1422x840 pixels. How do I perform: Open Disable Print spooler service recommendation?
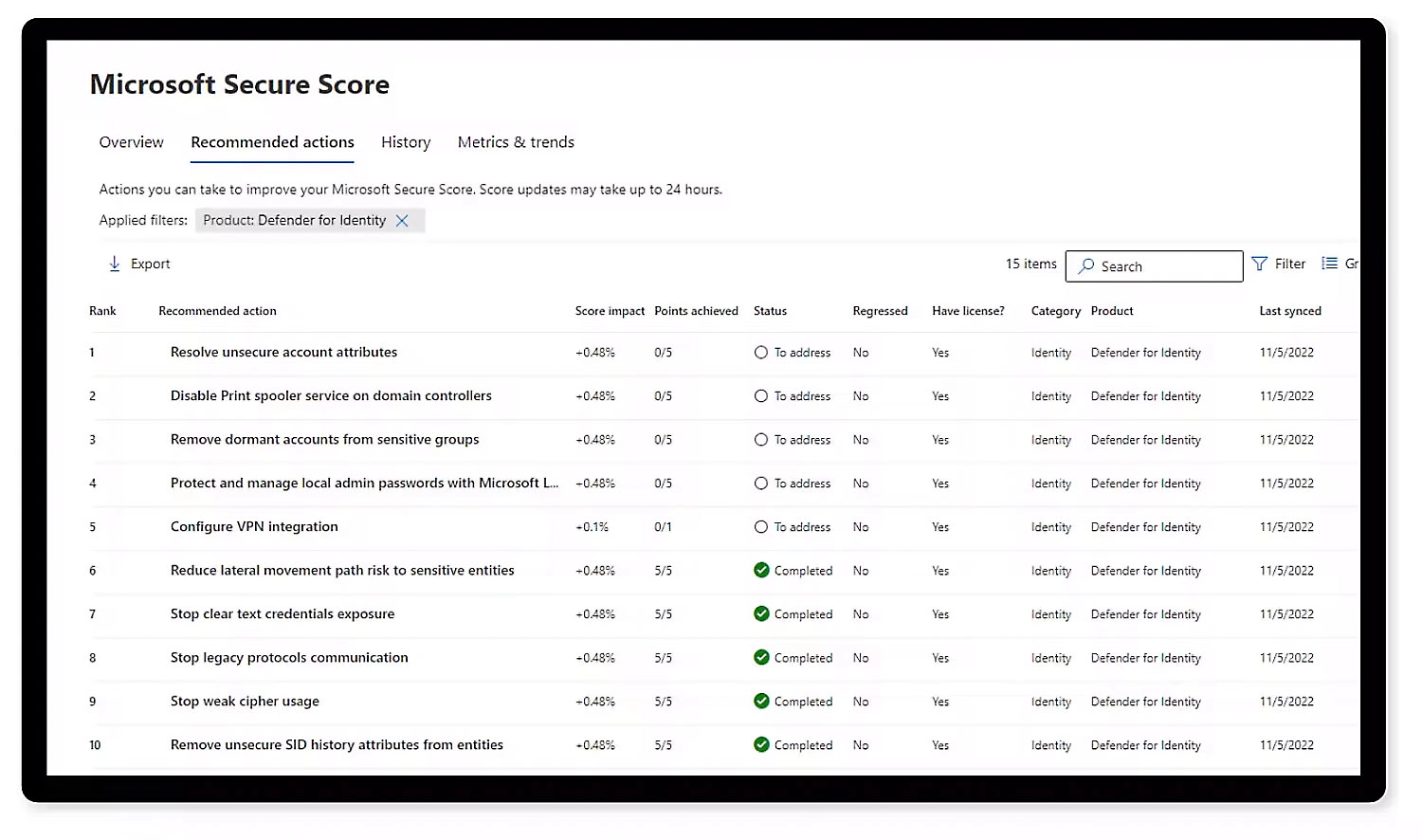[x=331, y=396]
